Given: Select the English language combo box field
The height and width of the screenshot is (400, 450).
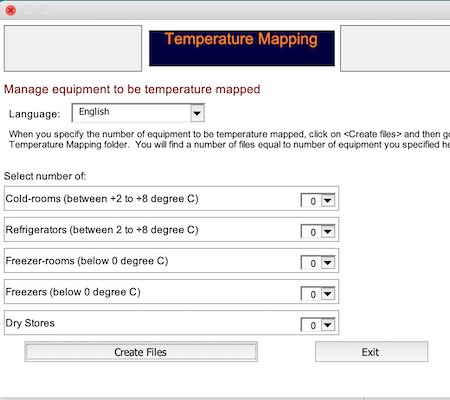Looking at the screenshot, I should 138,113.
